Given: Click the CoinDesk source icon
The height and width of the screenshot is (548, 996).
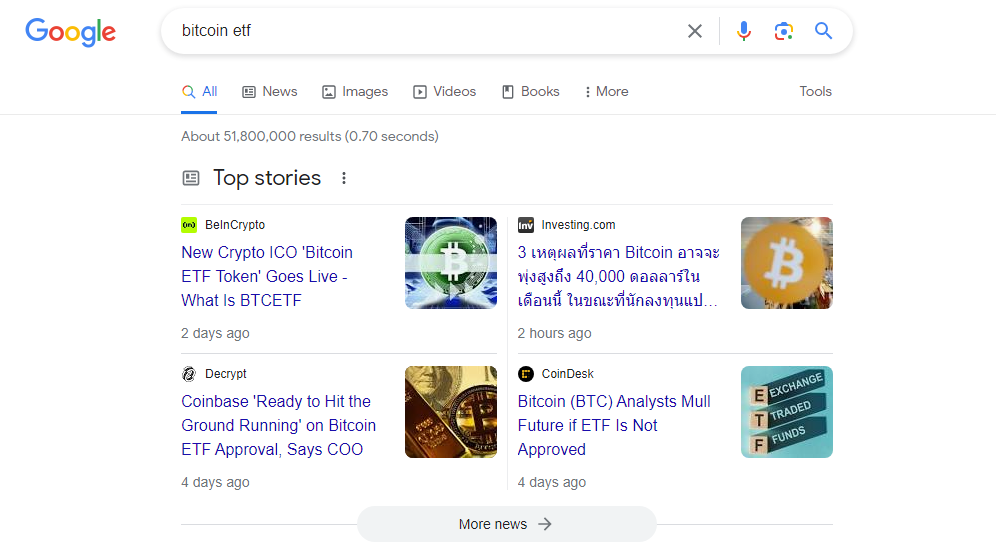Looking at the screenshot, I should point(526,374).
